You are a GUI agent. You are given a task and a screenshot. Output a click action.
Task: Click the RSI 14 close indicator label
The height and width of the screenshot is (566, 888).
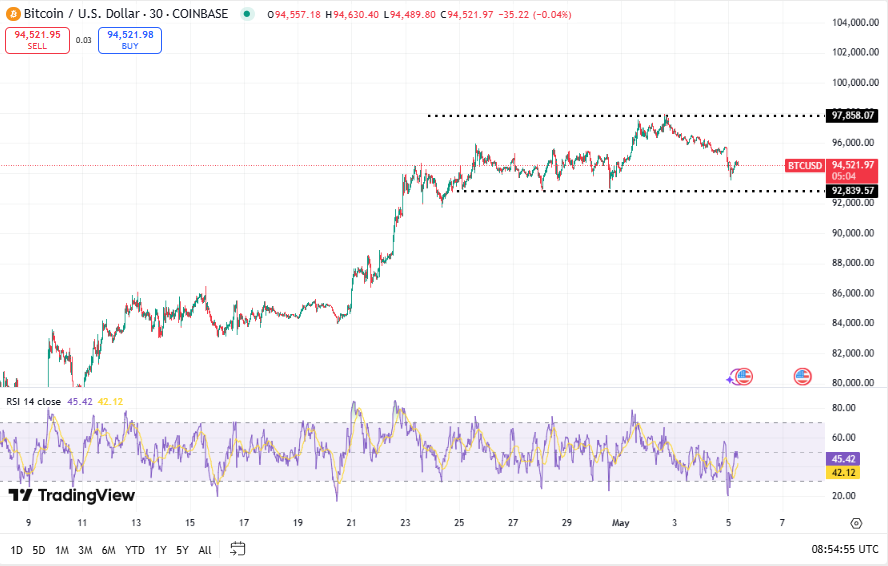pyautogui.click(x=33, y=402)
